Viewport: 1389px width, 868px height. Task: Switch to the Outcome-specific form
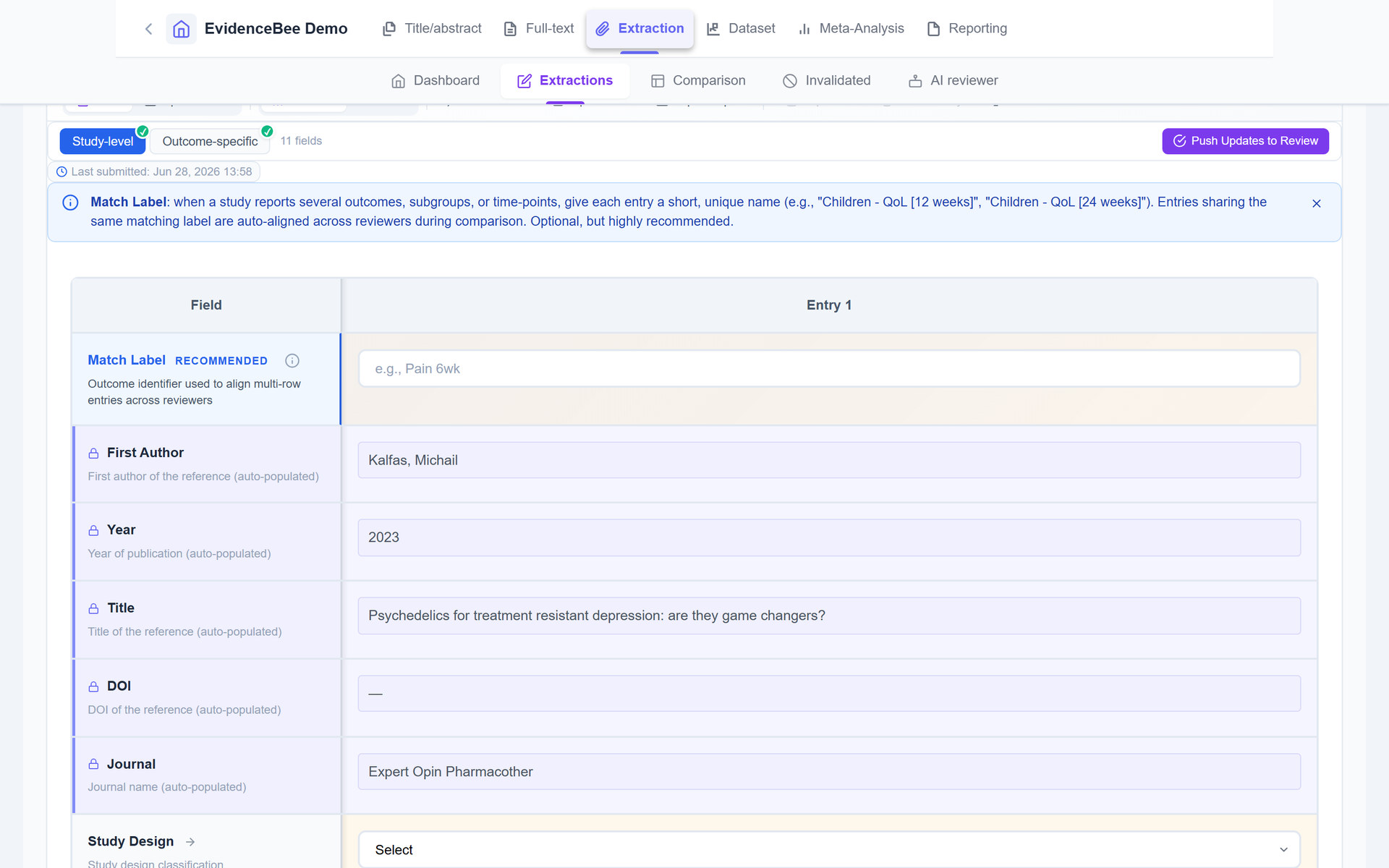point(210,141)
